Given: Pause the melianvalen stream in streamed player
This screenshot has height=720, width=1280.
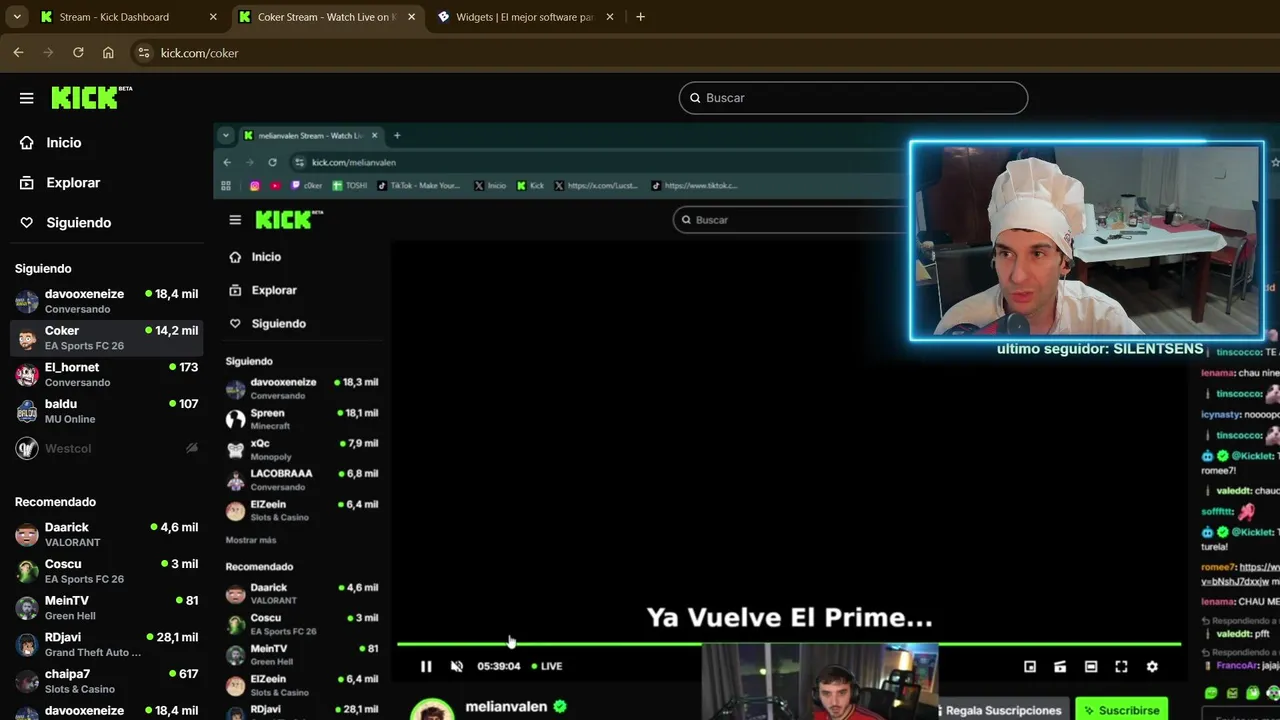Looking at the screenshot, I should pyautogui.click(x=426, y=666).
